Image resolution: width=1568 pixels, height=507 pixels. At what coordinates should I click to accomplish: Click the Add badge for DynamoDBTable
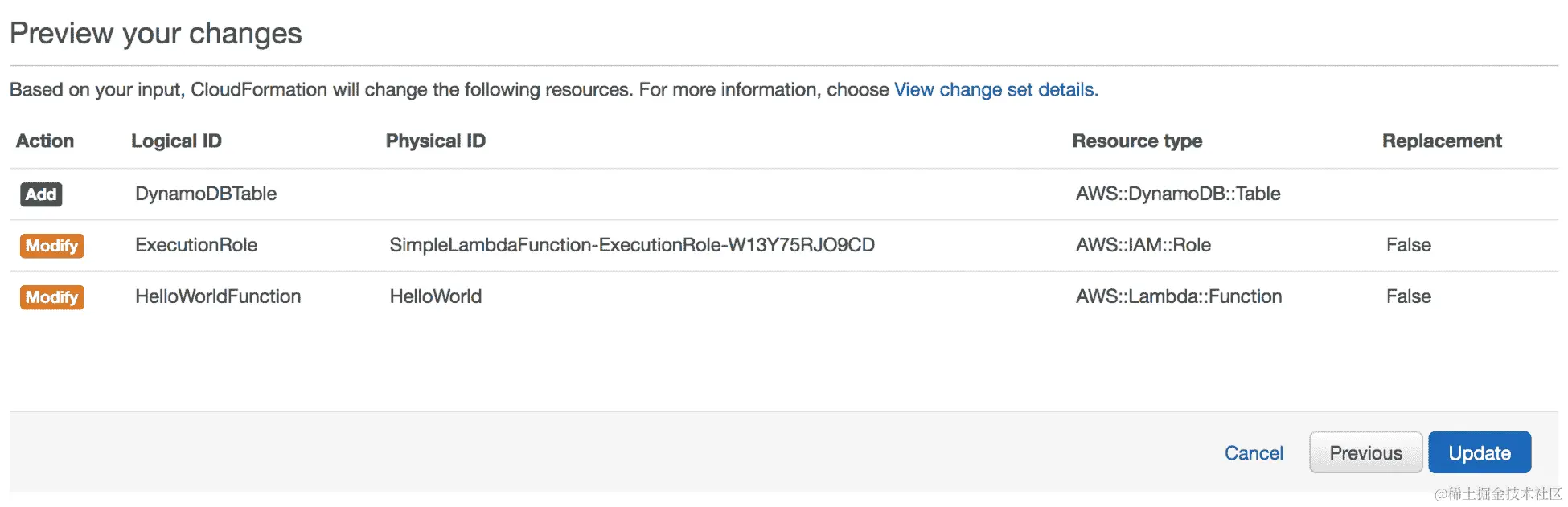click(x=41, y=194)
